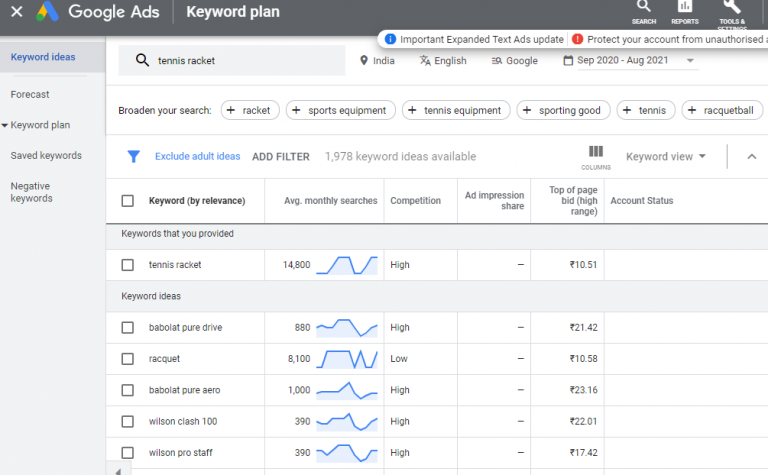768x475 pixels.
Task: Sort by Competition column header
Action: [415, 201]
